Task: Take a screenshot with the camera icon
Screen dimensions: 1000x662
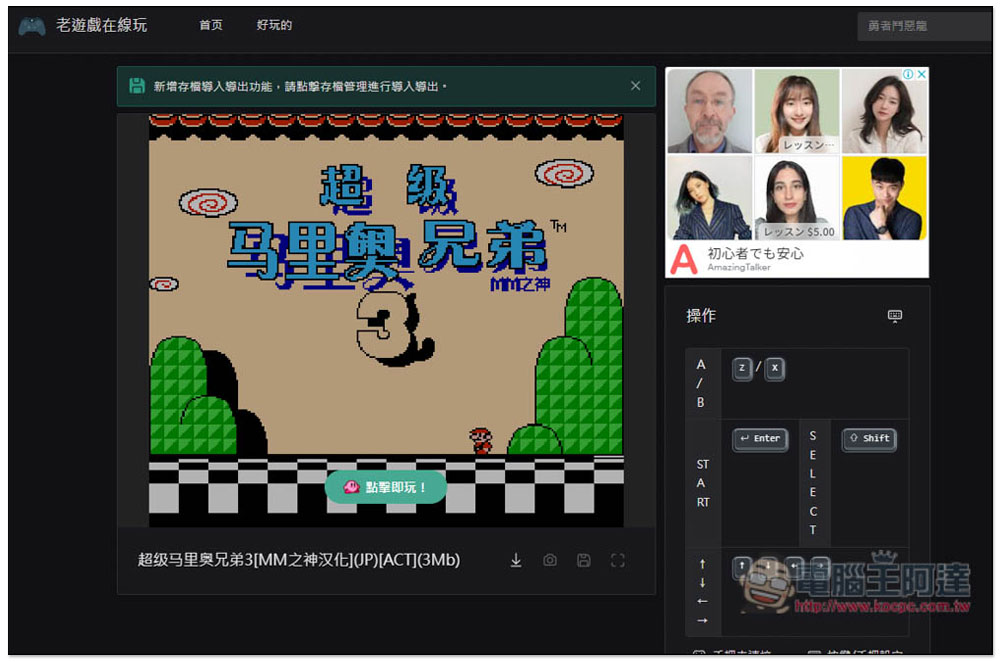Action: 550,560
